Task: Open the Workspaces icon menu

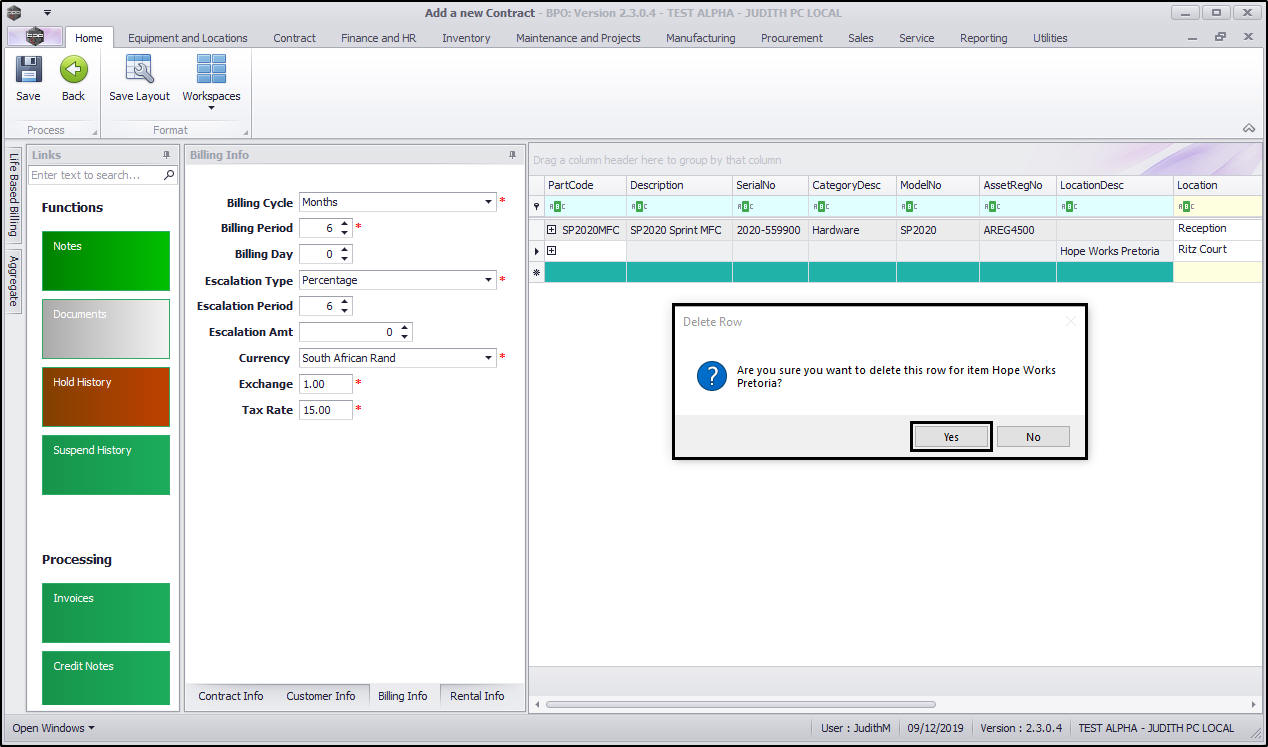Action: point(211,70)
